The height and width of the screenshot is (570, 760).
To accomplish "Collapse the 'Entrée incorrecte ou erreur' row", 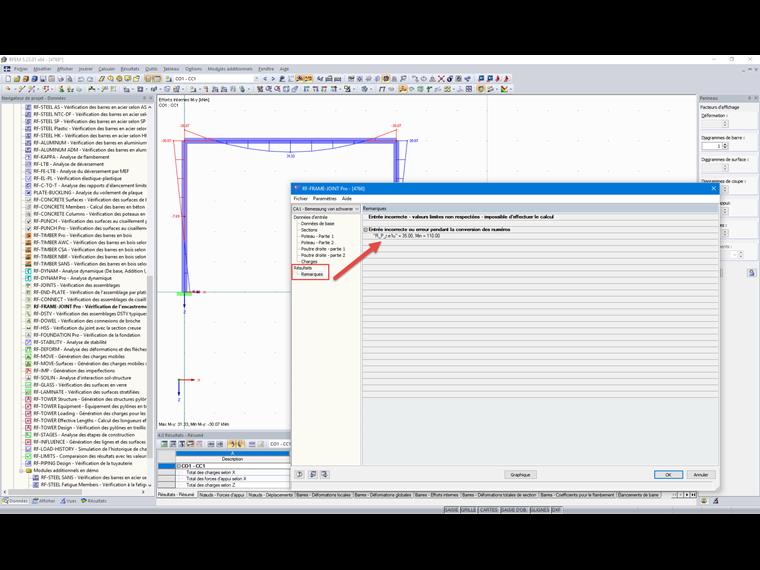I will click(366, 230).
